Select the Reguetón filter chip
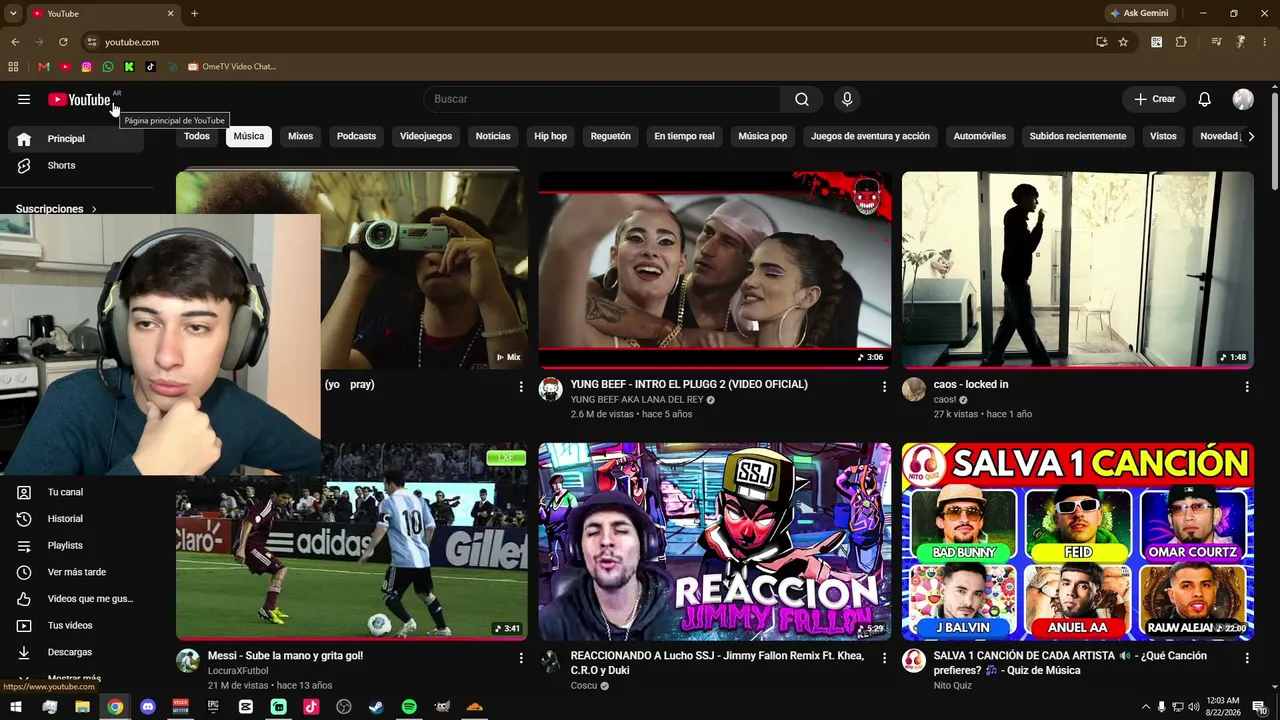Image resolution: width=1280 pixels, height=720 pixels. click(x=611, y=136)
